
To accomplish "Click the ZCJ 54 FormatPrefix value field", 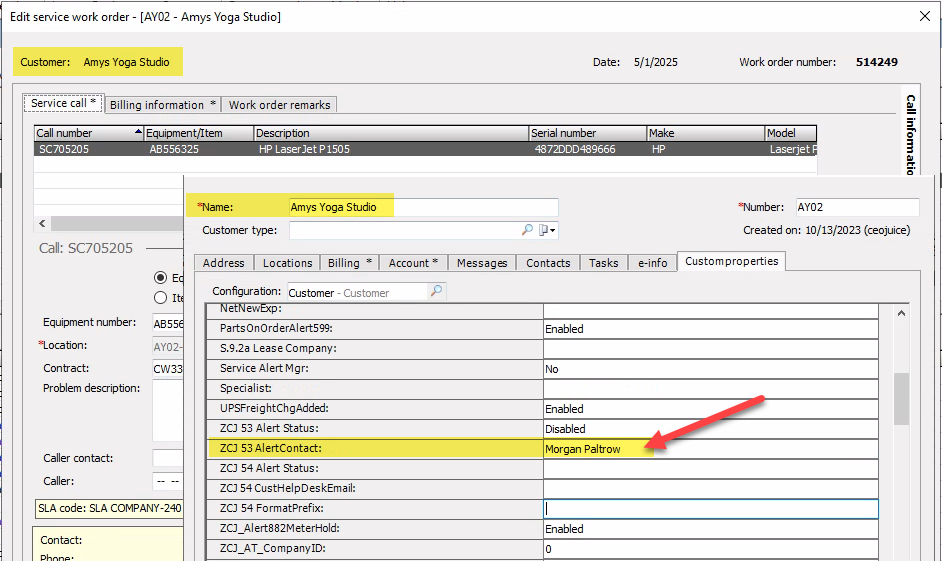I will point(711,509).
